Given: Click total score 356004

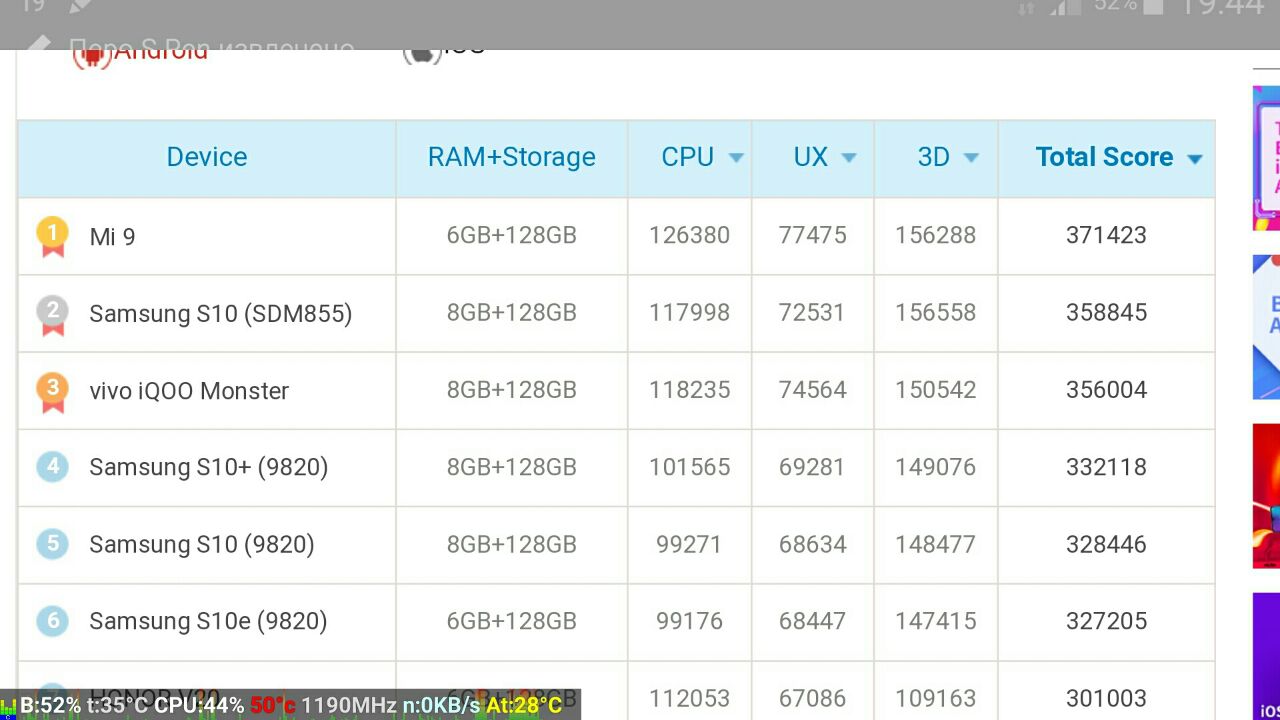Looking at the screenshot, I should coord(1106,389).
